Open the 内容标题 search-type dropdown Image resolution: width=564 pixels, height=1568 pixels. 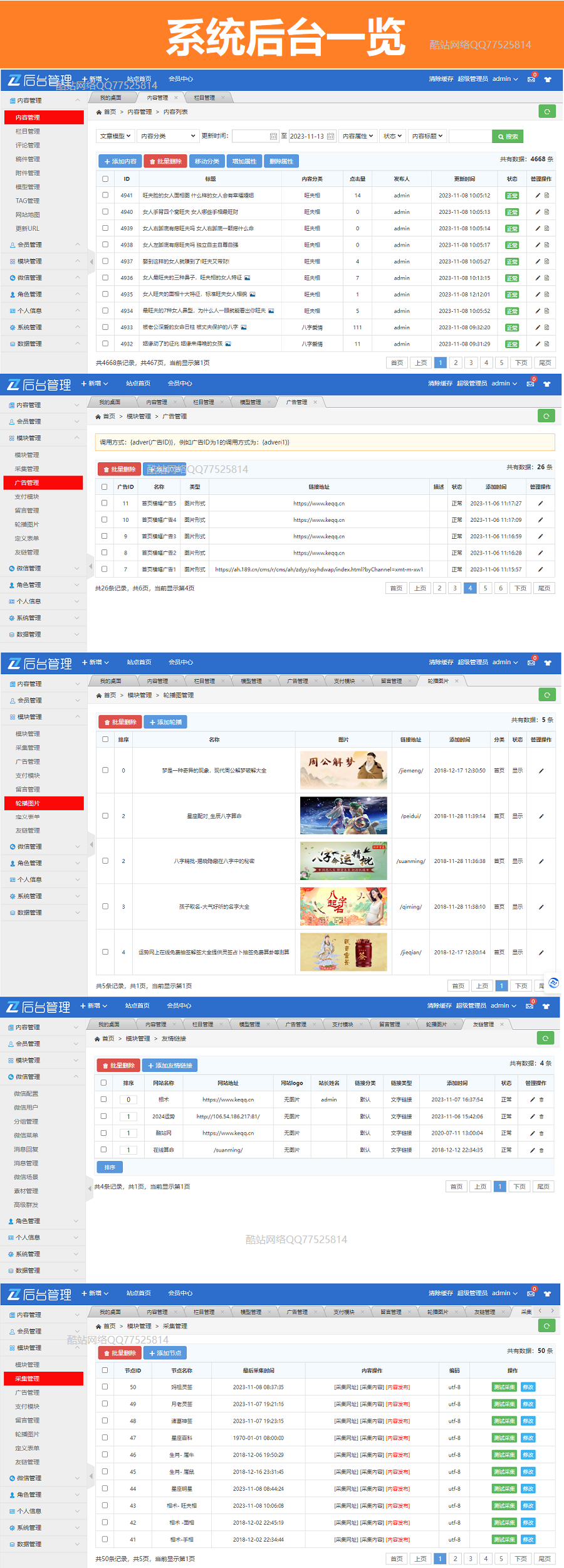point(427,136)
